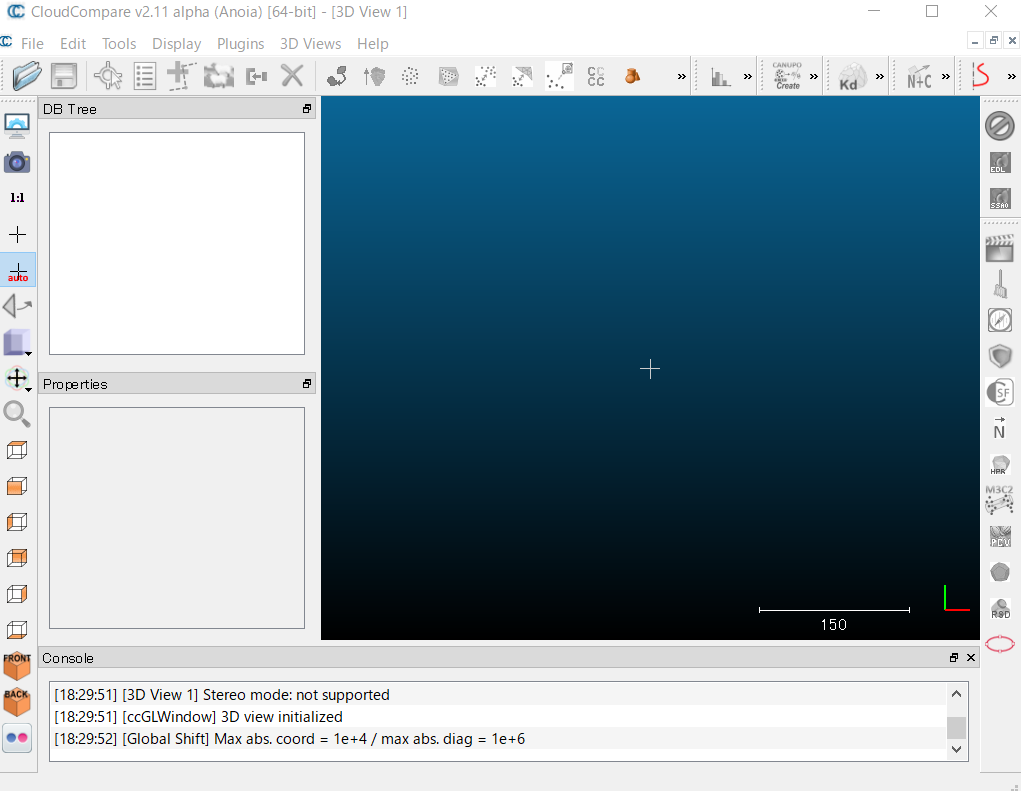Click the disable shader circle-slash icon
Viewport: 1021px width, 791px height.
coord(1000,126)
